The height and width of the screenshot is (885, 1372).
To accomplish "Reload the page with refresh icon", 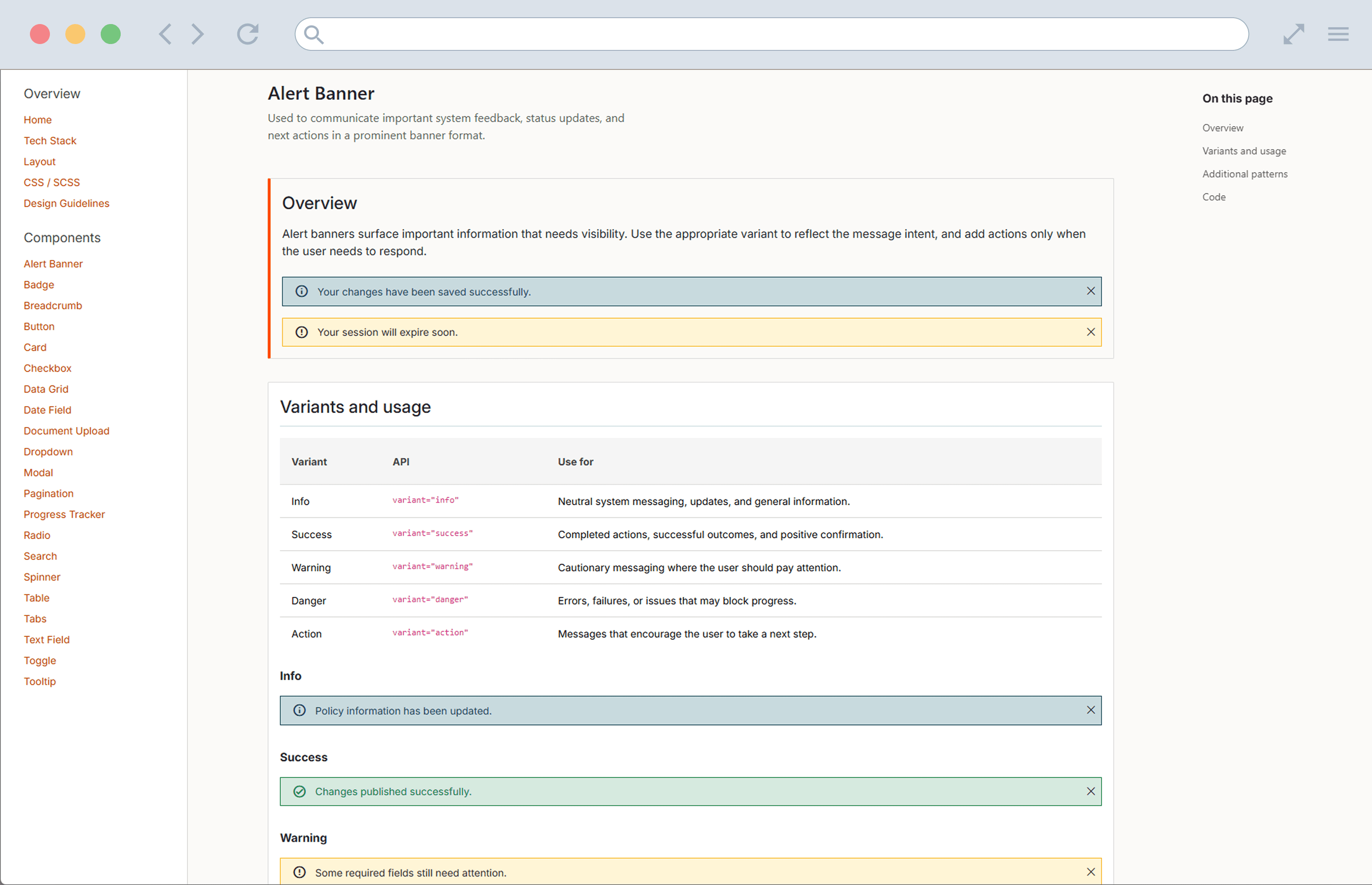I will coord(248,34).
